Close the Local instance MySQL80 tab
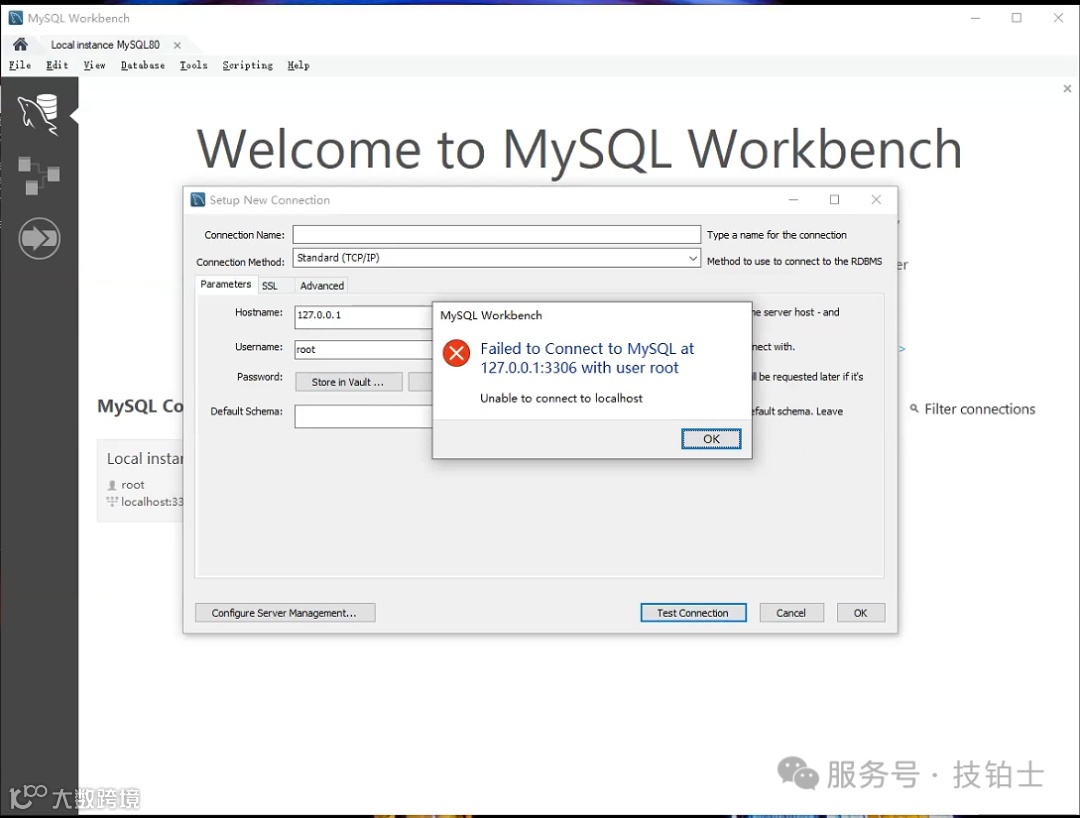The height and width of the screenshot is (818, 1080). [177, 45]
